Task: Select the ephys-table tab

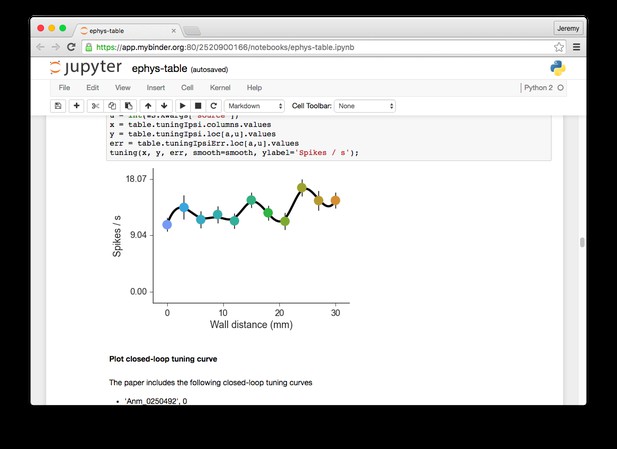Action: (126, 31)
